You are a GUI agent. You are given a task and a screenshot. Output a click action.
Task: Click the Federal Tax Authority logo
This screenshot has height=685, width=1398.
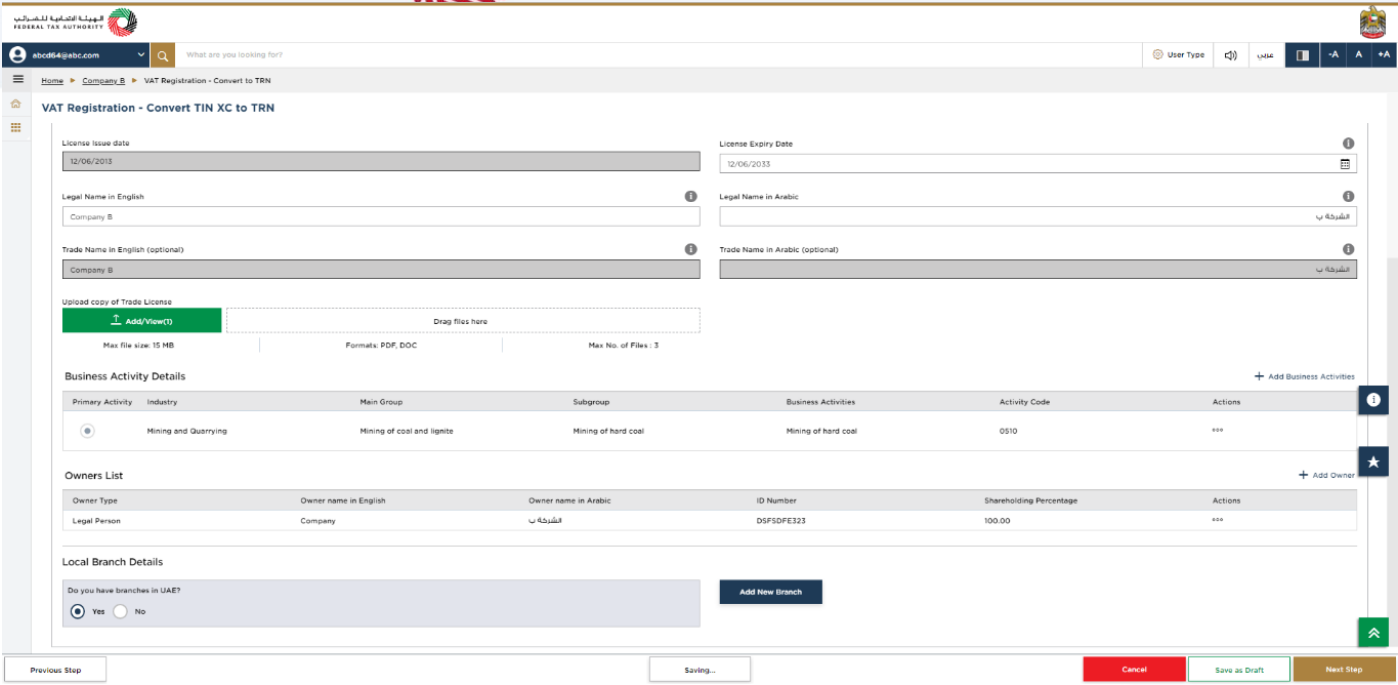click(76, 22)
